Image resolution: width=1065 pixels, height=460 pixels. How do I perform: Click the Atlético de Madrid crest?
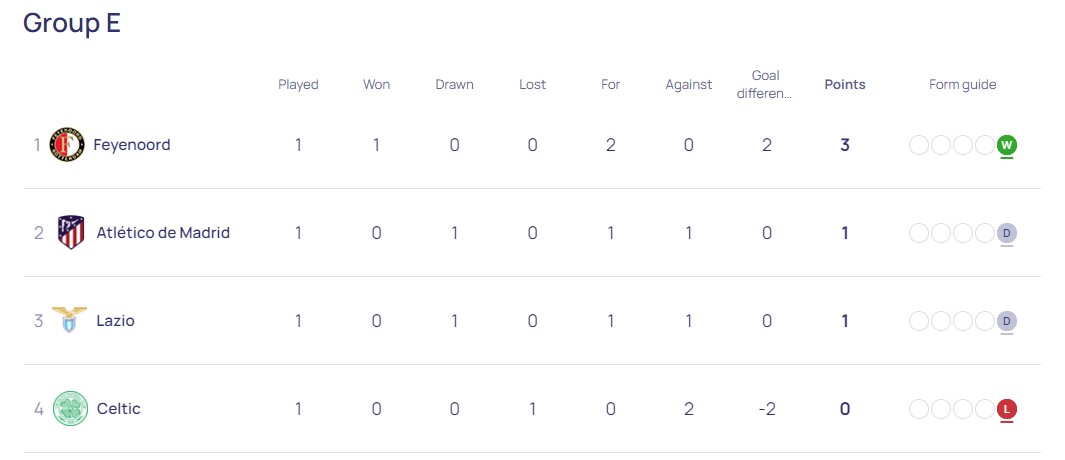coord(71,232)
